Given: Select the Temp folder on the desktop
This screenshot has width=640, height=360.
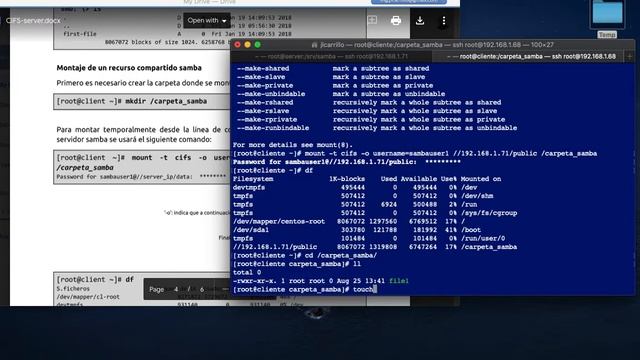Looking at the screenshot, I should [607, 14].
